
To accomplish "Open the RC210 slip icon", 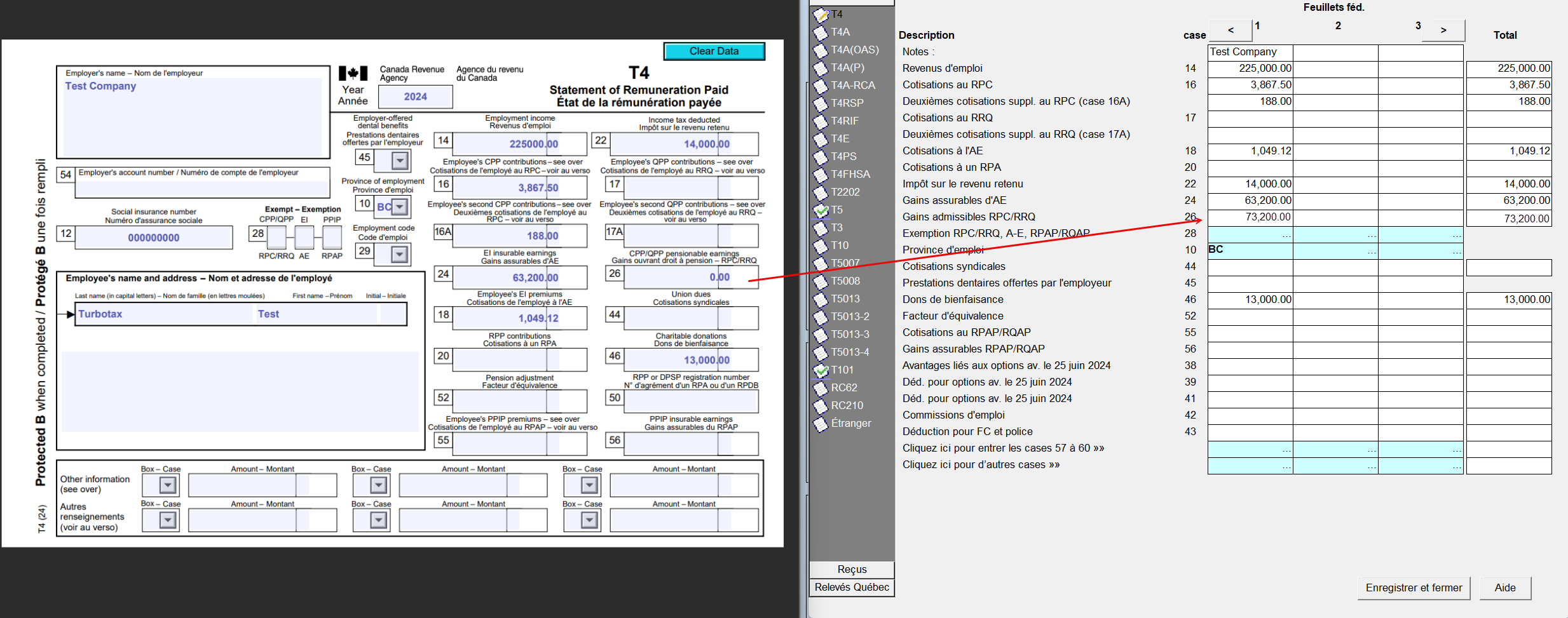I will pos(821,406).
